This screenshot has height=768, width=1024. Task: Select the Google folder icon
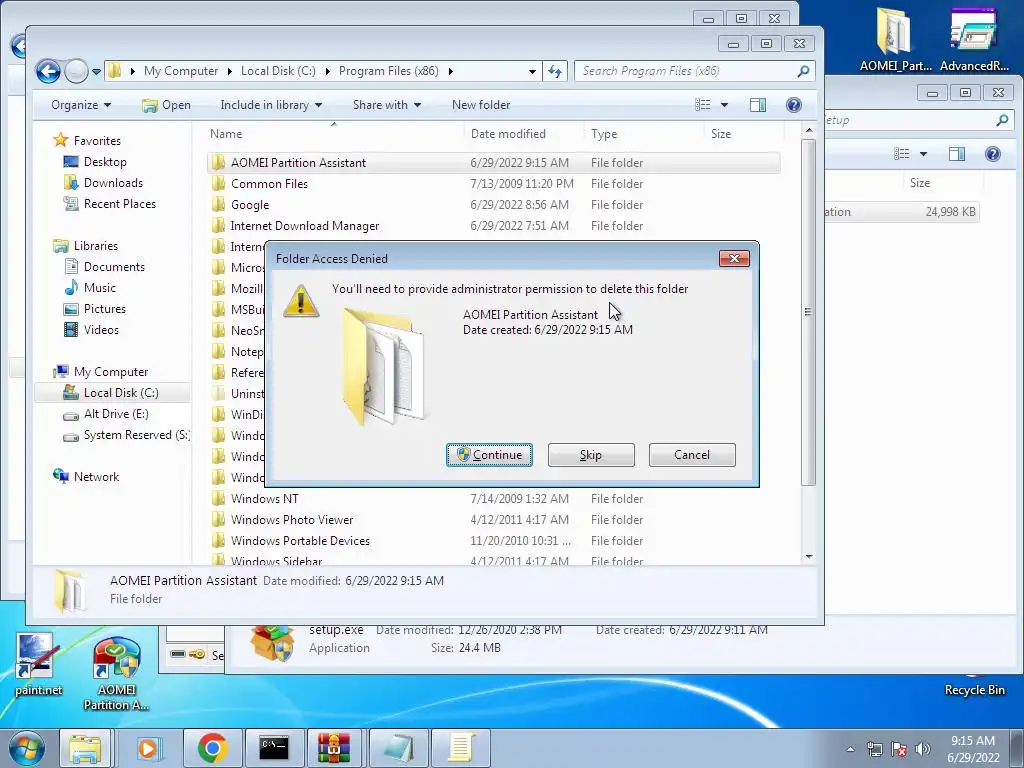click(x=218, y=205)
